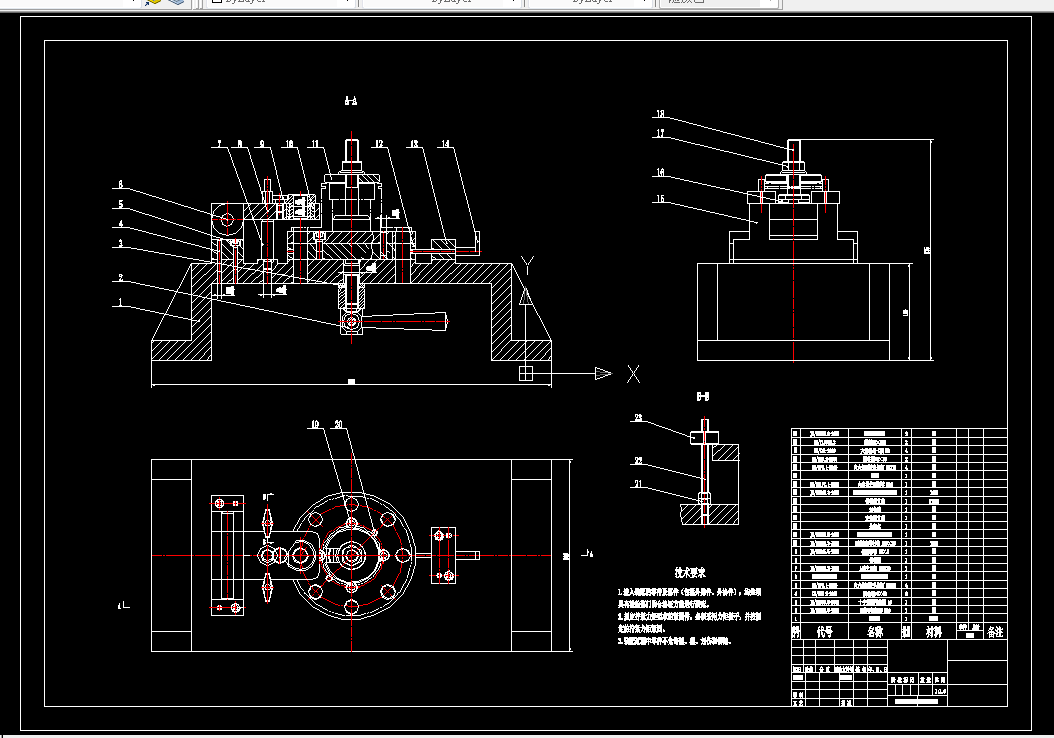
Task: Select the 技术要求 heading text
Action: (690, 573)
